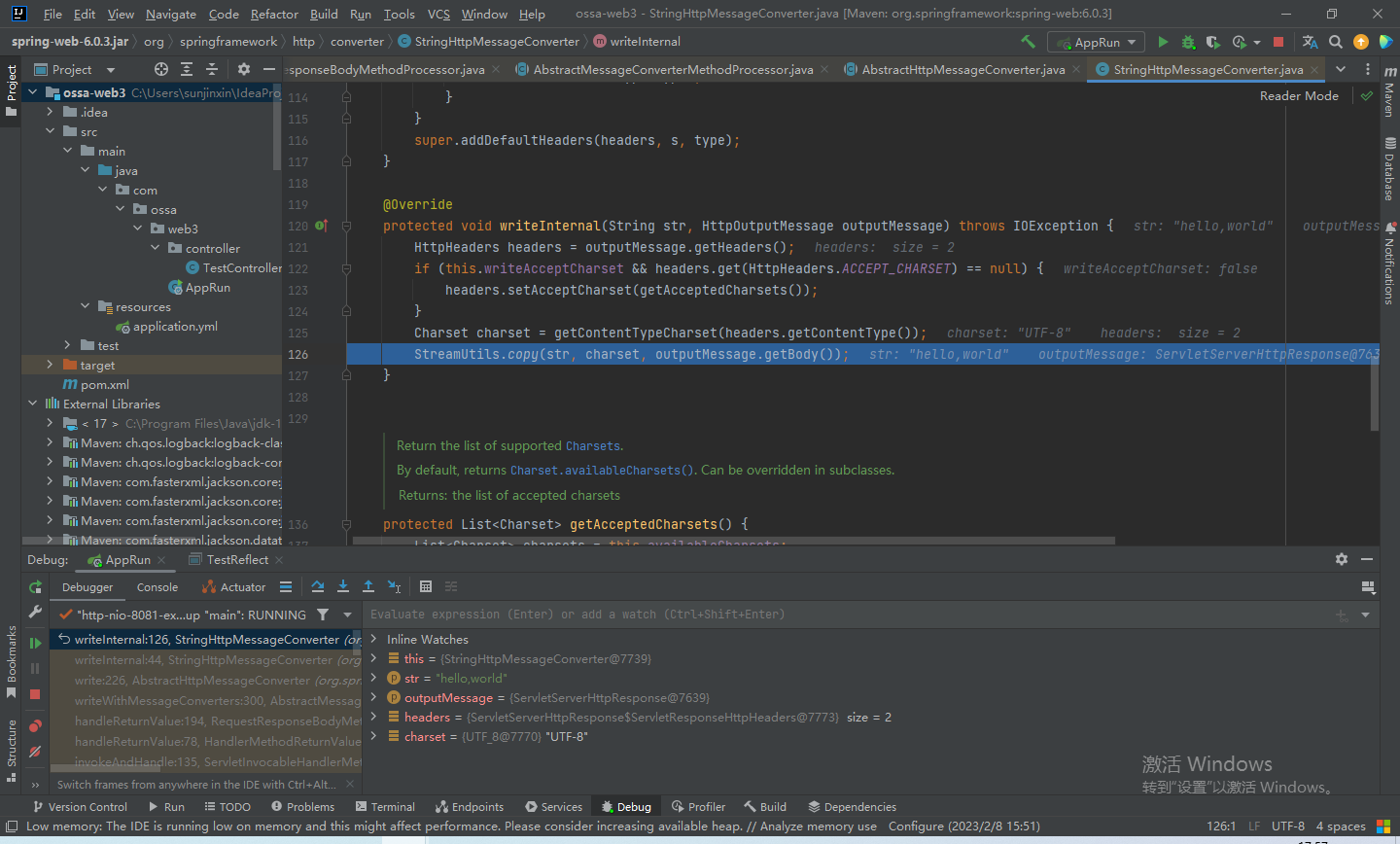Screen dimensions: 1400x844
Task: Toggle Reader Mode in the editor
Action: tap(1299, 95)
